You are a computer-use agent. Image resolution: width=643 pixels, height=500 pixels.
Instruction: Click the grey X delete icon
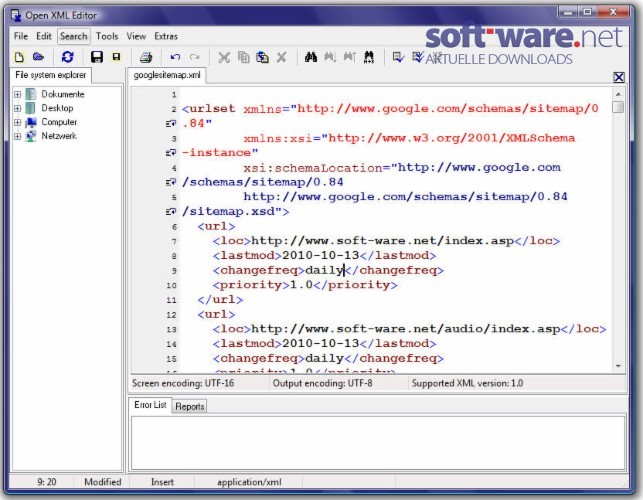(281, 57)
